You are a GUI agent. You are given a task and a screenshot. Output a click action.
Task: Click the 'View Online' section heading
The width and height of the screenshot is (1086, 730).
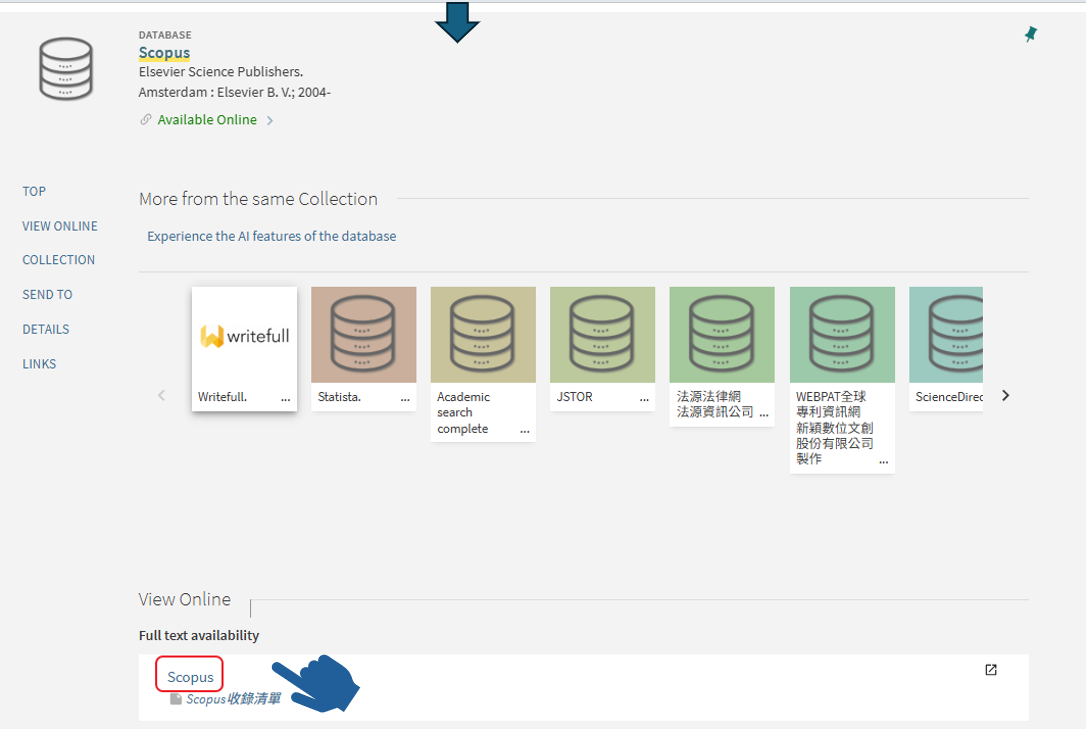pyautogui.click(x=185, y=599)
